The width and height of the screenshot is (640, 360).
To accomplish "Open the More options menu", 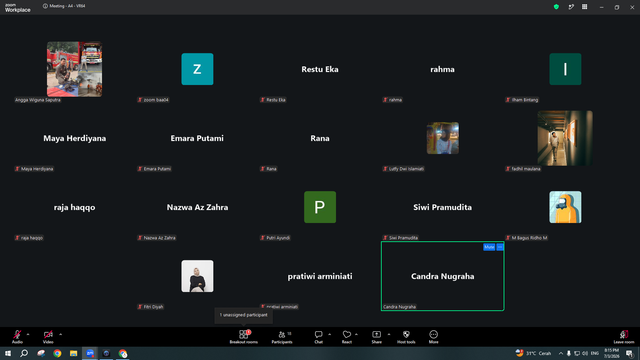I will pyautogui.click(x=433, y=337).
